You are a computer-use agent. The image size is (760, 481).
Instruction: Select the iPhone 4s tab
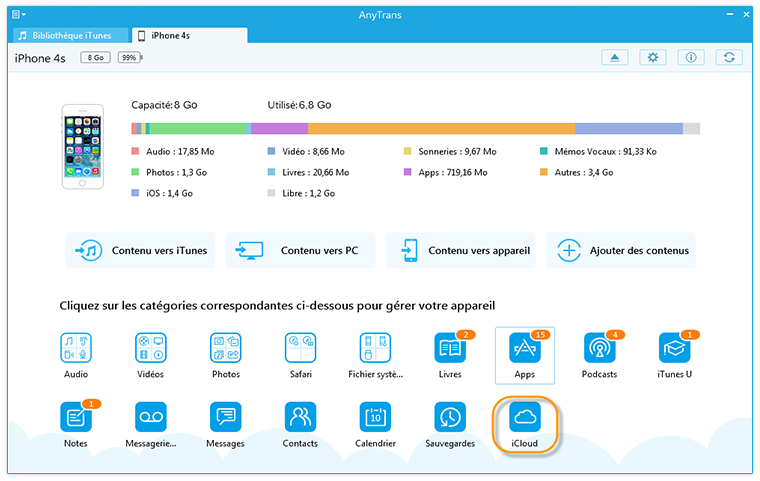[190, 35]
